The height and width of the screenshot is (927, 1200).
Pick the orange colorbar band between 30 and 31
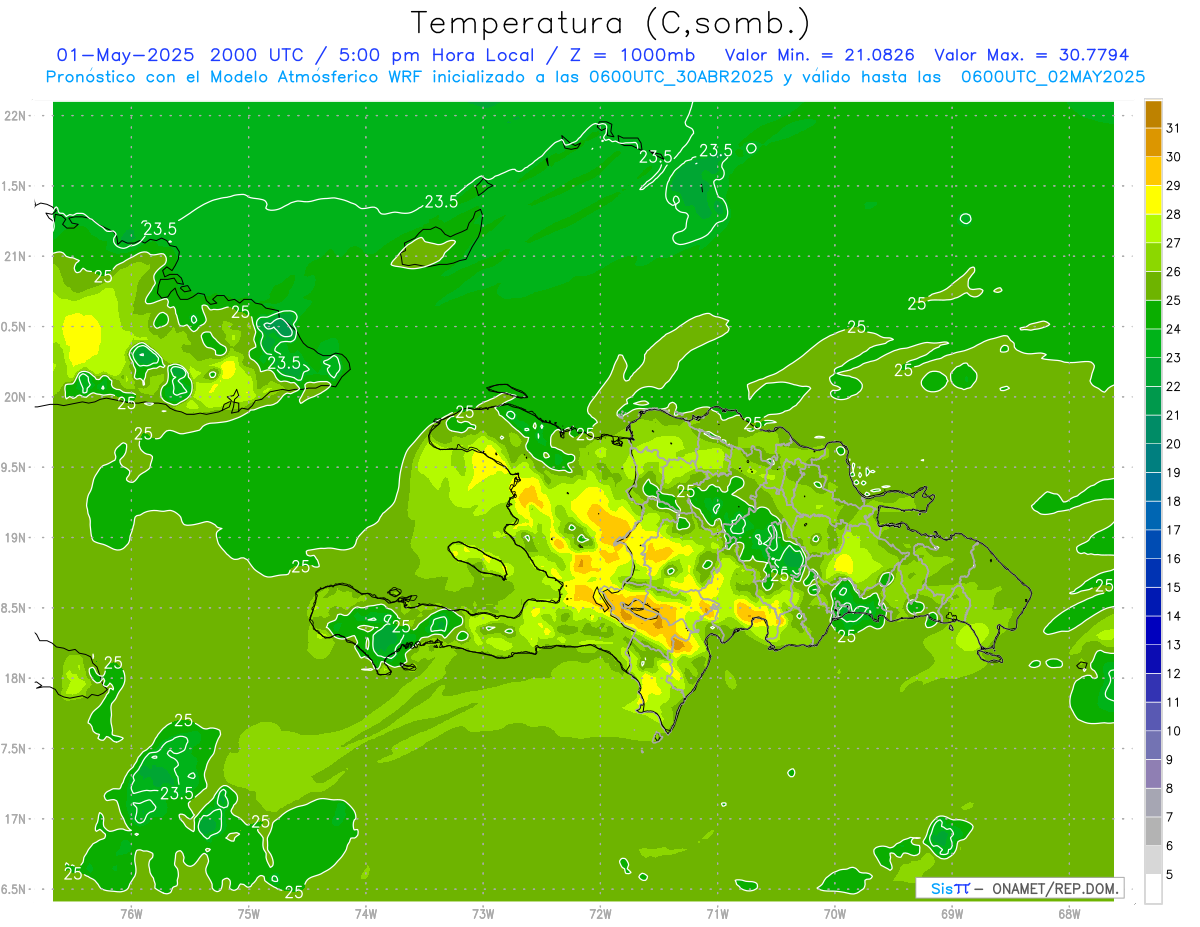coord(1153,143)
